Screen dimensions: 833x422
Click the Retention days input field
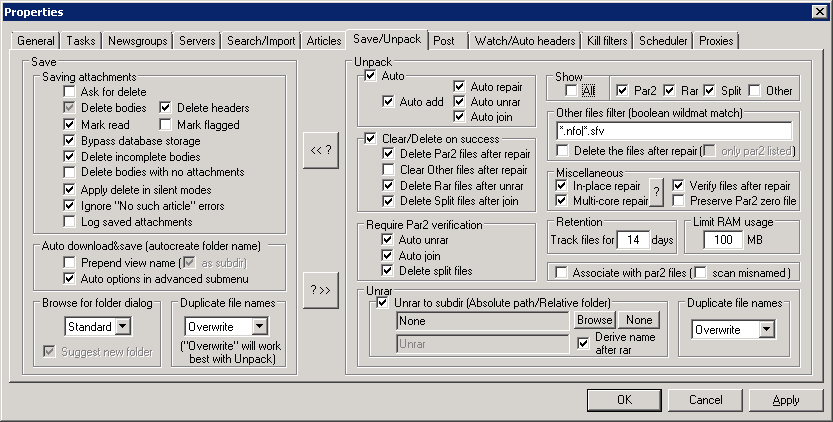631,240
